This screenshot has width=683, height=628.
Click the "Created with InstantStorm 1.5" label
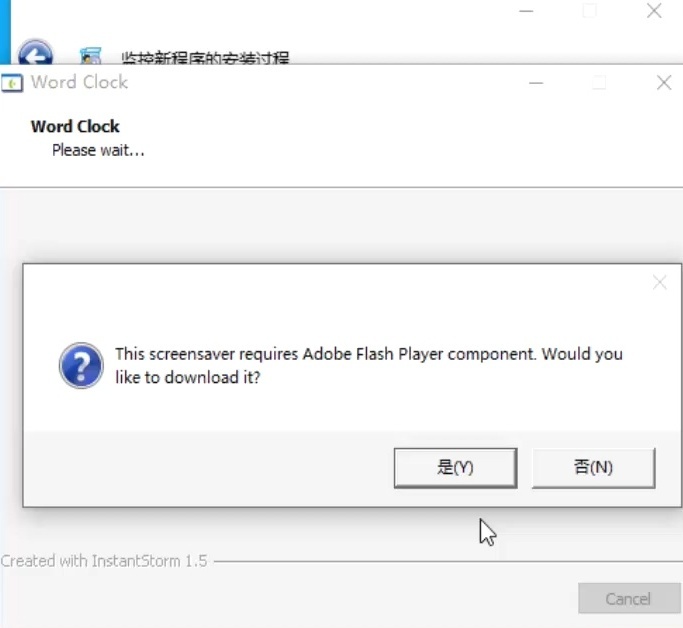104,561
